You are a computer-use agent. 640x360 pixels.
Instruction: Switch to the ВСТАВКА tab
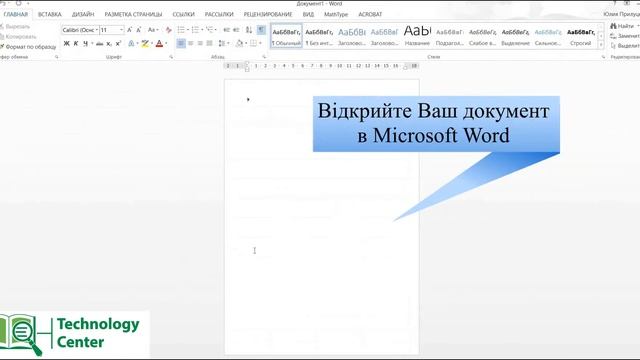(49, 14)
